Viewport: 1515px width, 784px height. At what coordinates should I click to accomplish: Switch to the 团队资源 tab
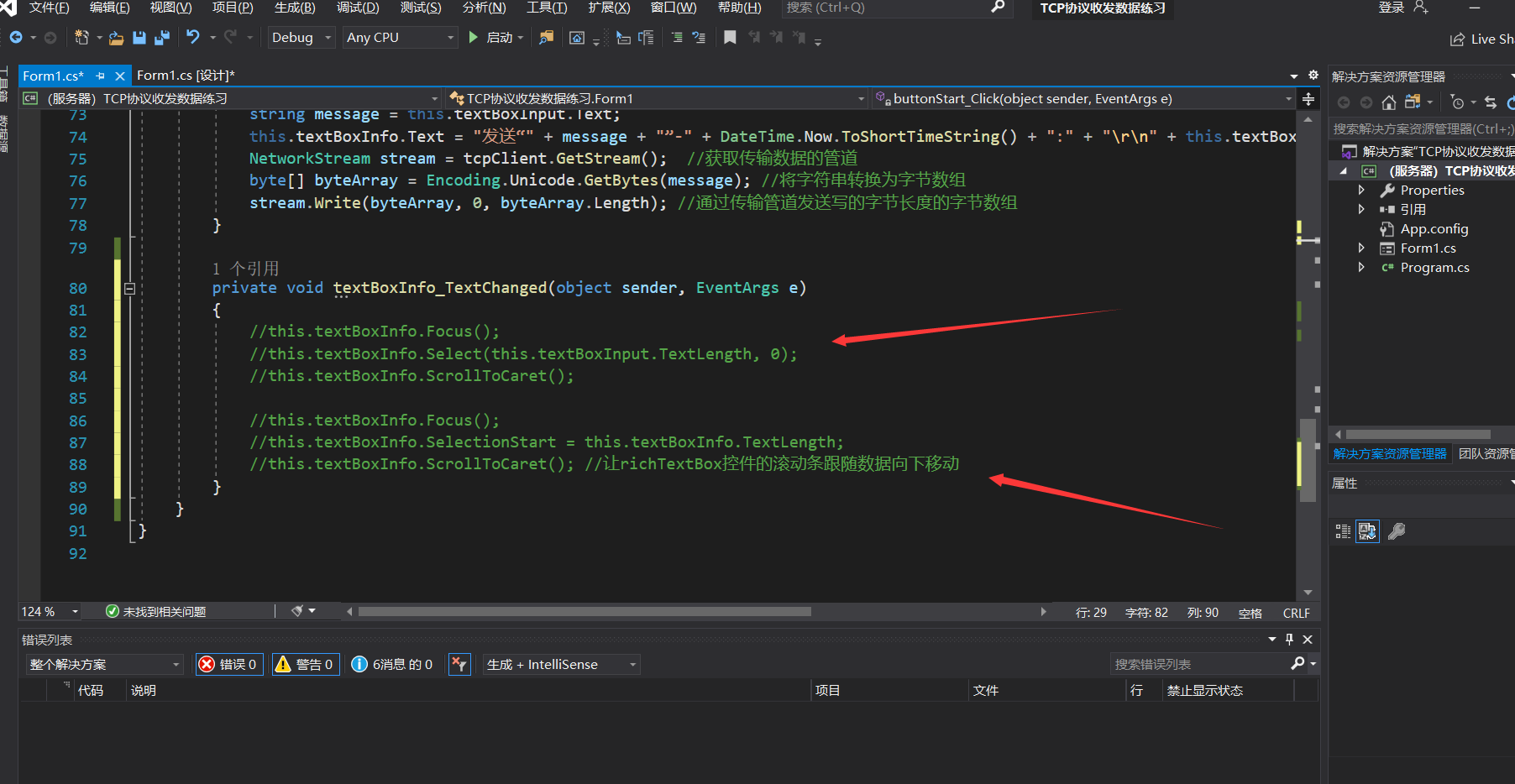point(1485,454)
